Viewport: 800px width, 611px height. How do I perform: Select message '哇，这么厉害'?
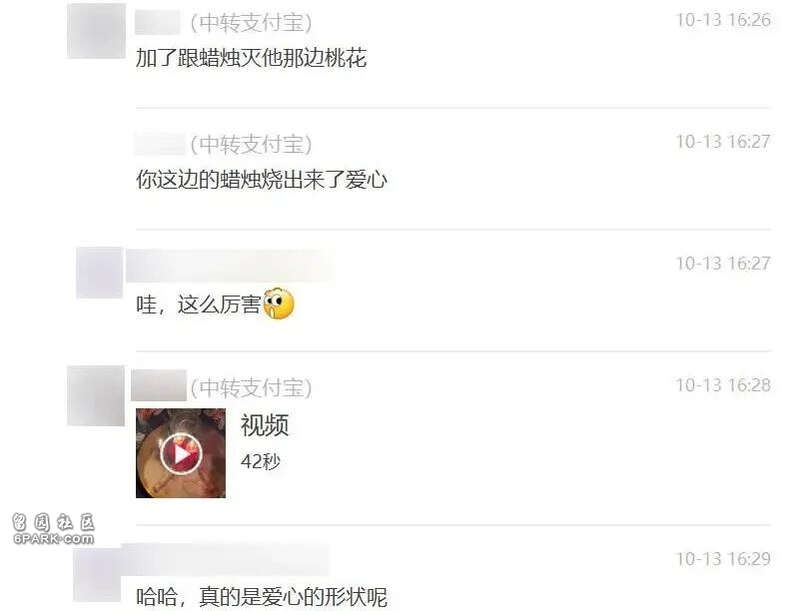click(x=198, y=305)
